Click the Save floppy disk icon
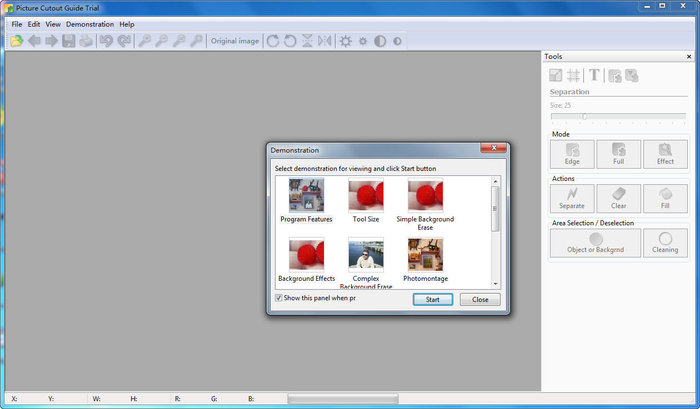700x409 pixels. [x=68, y=41]
